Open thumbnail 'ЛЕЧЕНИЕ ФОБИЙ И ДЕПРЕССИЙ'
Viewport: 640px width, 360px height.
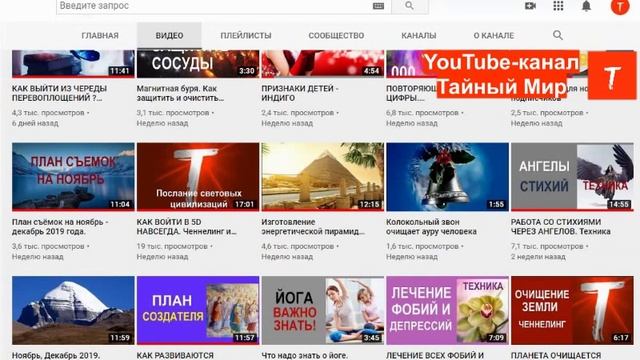(x=447, y=310)
